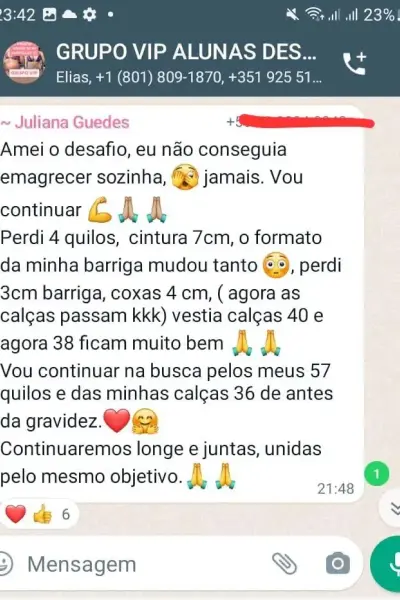The image size is (400, 600).
Task: Tap the Juliana Guedes sender name
Action: click(x=72, y=122)
